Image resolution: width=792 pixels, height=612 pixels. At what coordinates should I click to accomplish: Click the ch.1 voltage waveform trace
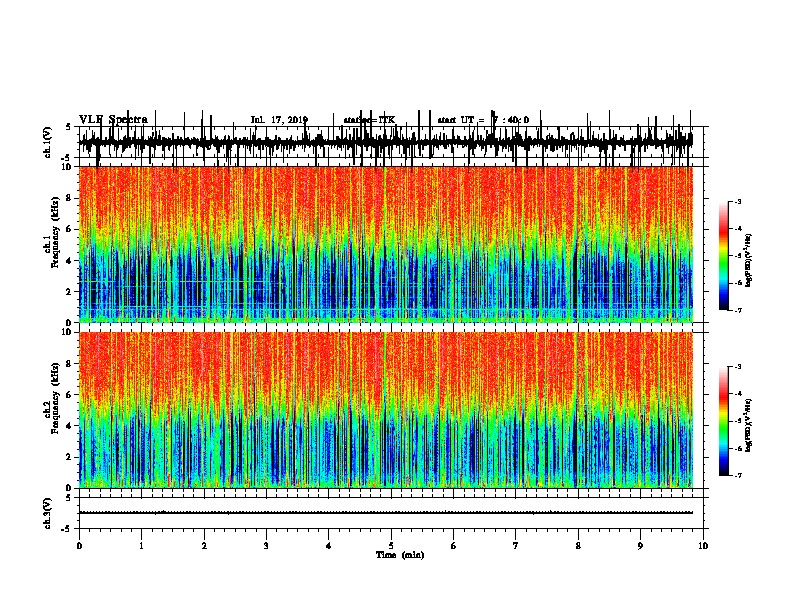pos(386,141)
